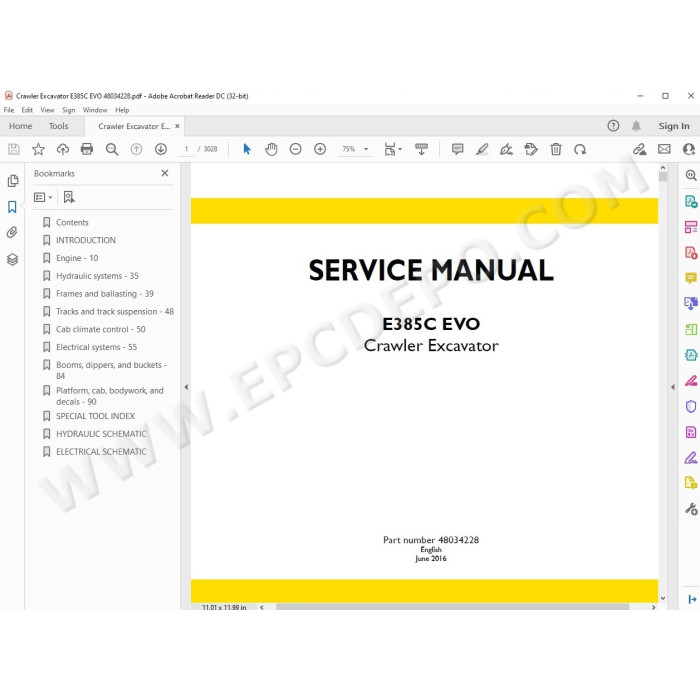Add file to starred with star icon
700x700 pixels.
[x=38, y=149]
